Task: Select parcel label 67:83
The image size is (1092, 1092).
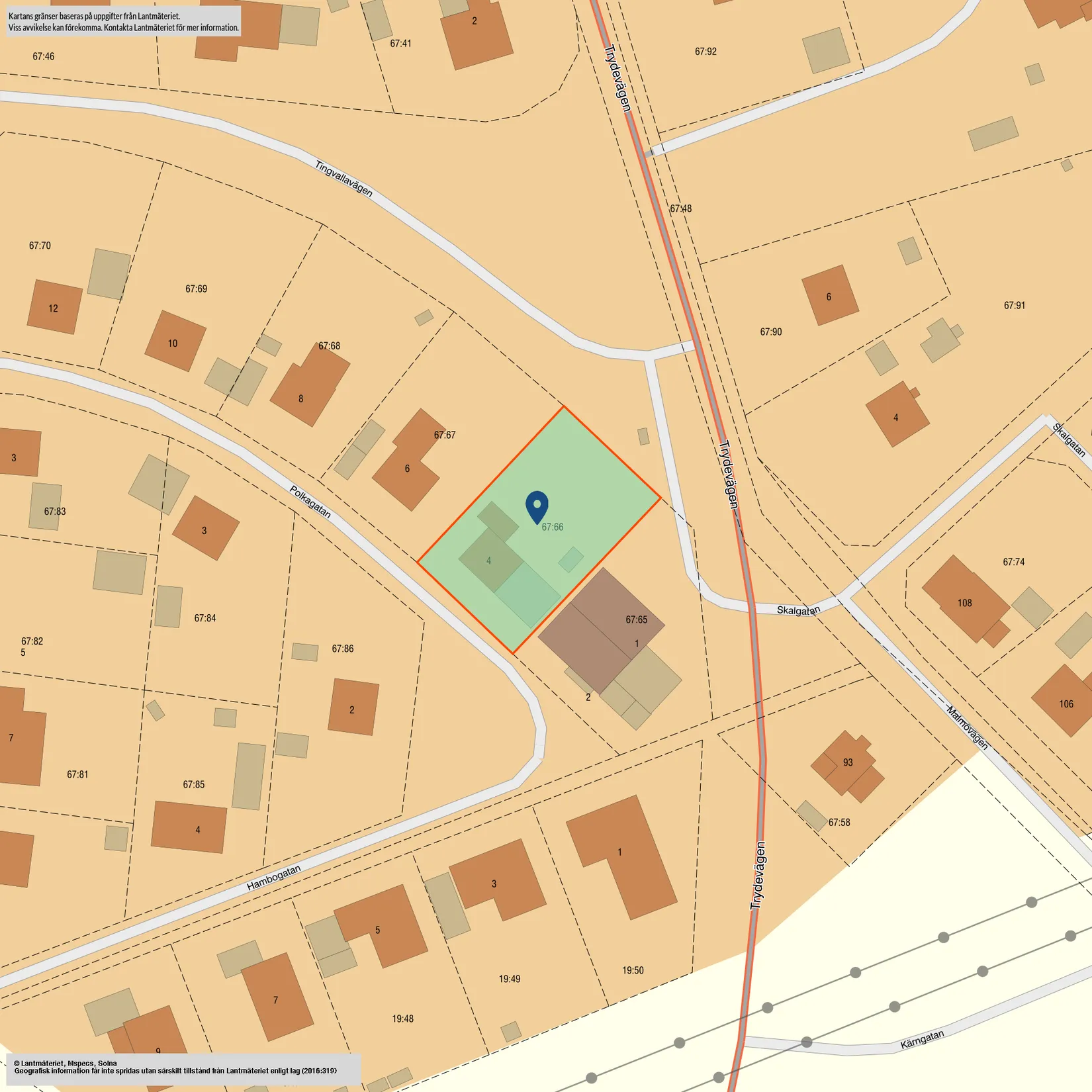Action: pyautogui.click(x=55, y=511)
